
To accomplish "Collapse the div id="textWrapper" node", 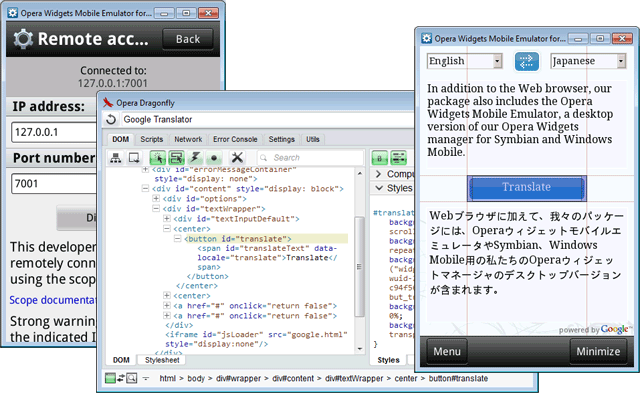I will 156,209.
